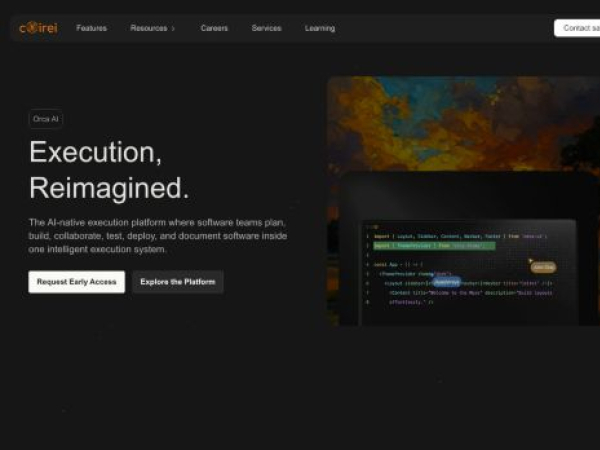Click the Execution, Reimagined. headline

[x=109, y=170]
